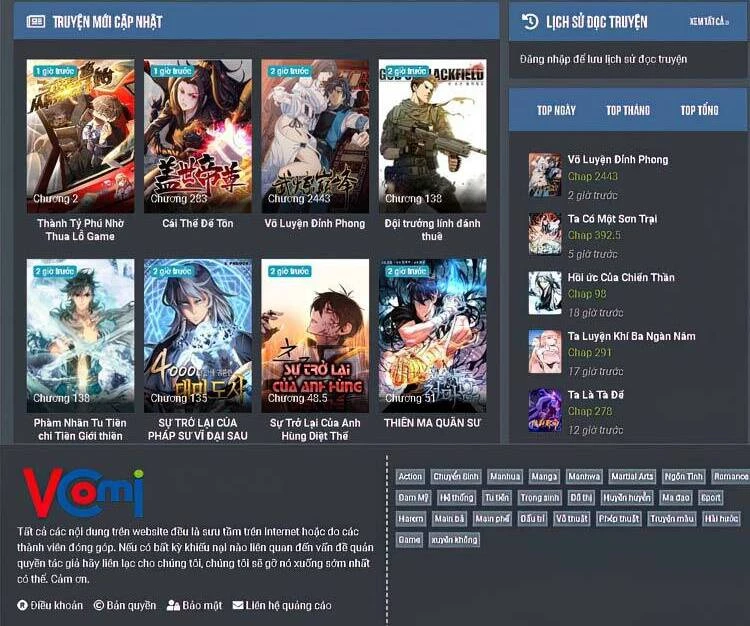
Task: Select the Martial Arts genre tag
Action: [x=631, y=477]
